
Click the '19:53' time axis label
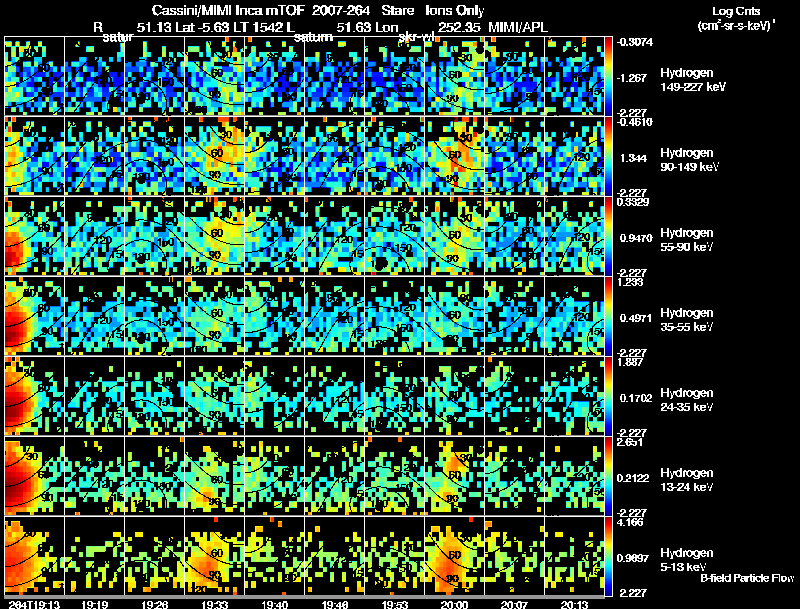pyautogui.click(x=394, y=605)
